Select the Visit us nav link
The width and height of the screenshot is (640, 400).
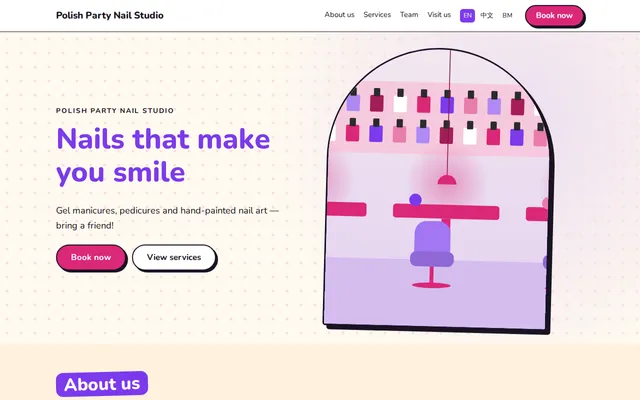tap(439, 15)
